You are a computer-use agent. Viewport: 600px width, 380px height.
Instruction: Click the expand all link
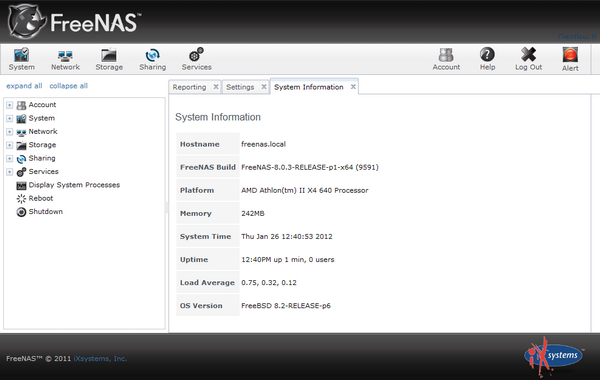coord(24,86)
